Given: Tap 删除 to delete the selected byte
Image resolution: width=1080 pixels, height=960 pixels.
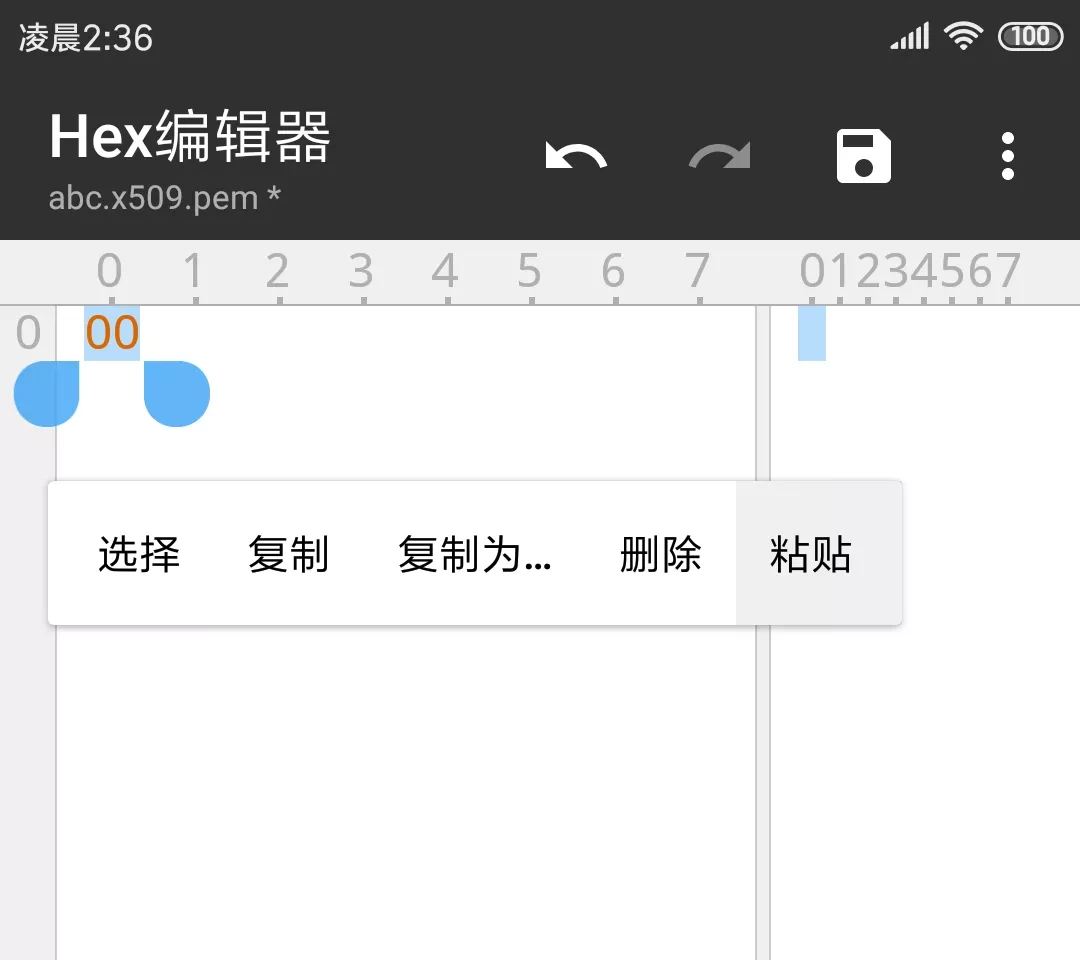Looking at the screenshot, I should 660,554.
